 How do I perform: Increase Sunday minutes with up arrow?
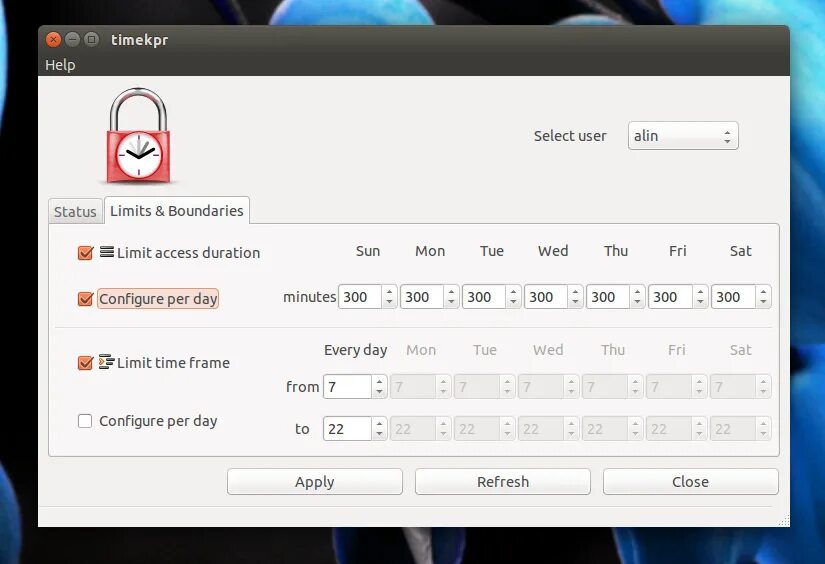click(x=389, y=291)
